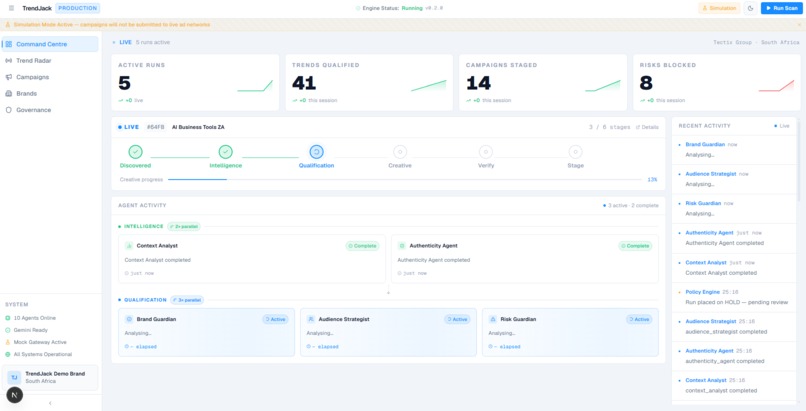Click the Qualification 3+ parallel tag
Viewport: 806px width, 411px height.
point(187,300)
